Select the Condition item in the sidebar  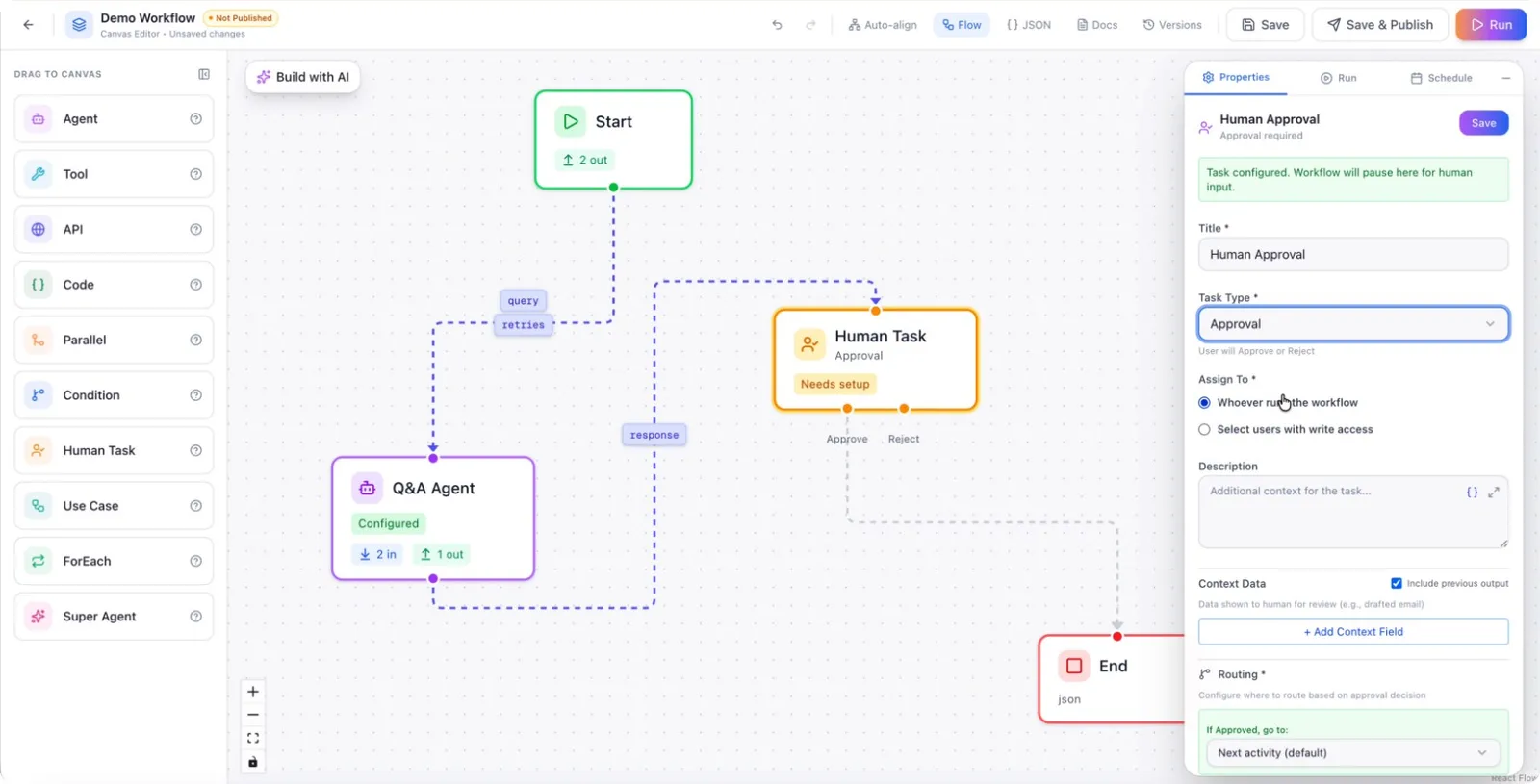click(114, 395)
